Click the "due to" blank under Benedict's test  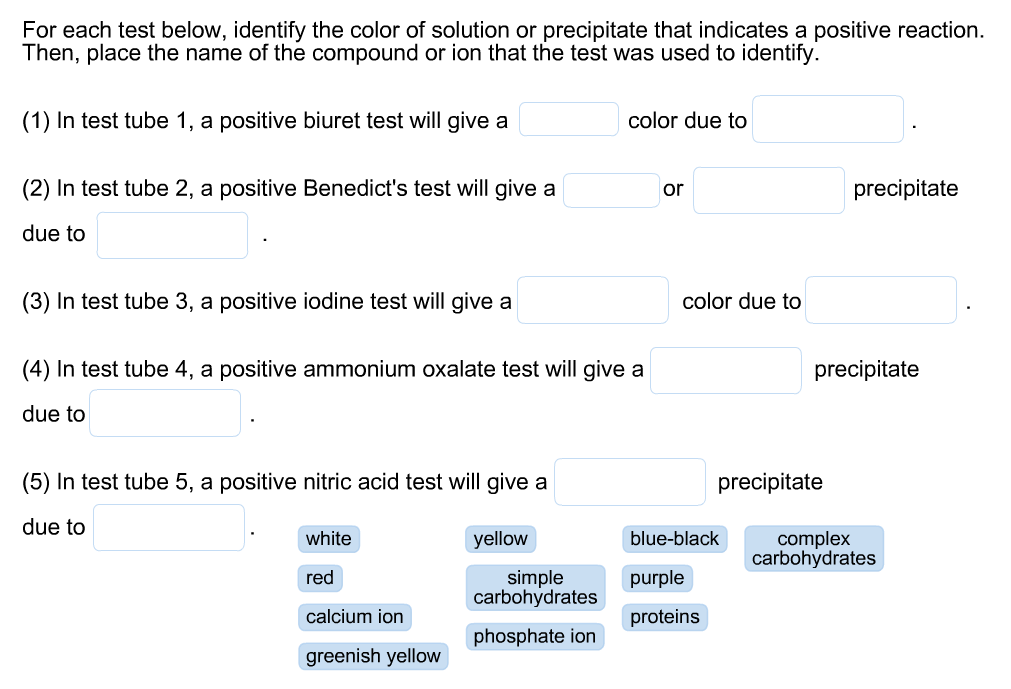(x=172, y=234)
